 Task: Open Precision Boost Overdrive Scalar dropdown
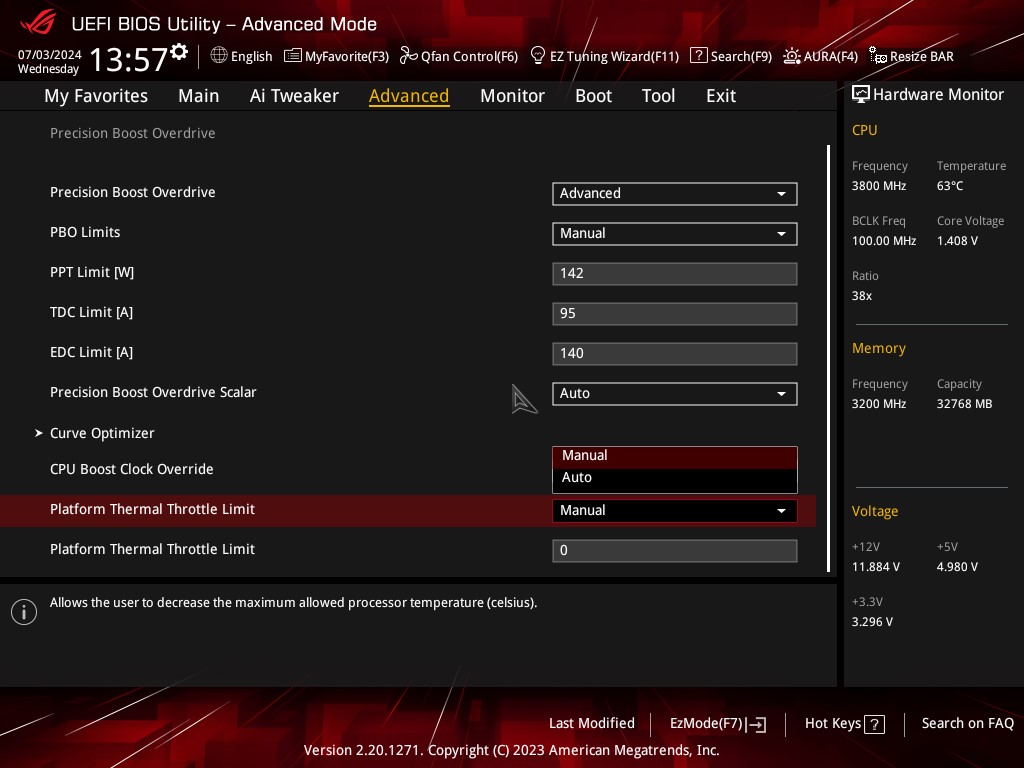point(674,394)
